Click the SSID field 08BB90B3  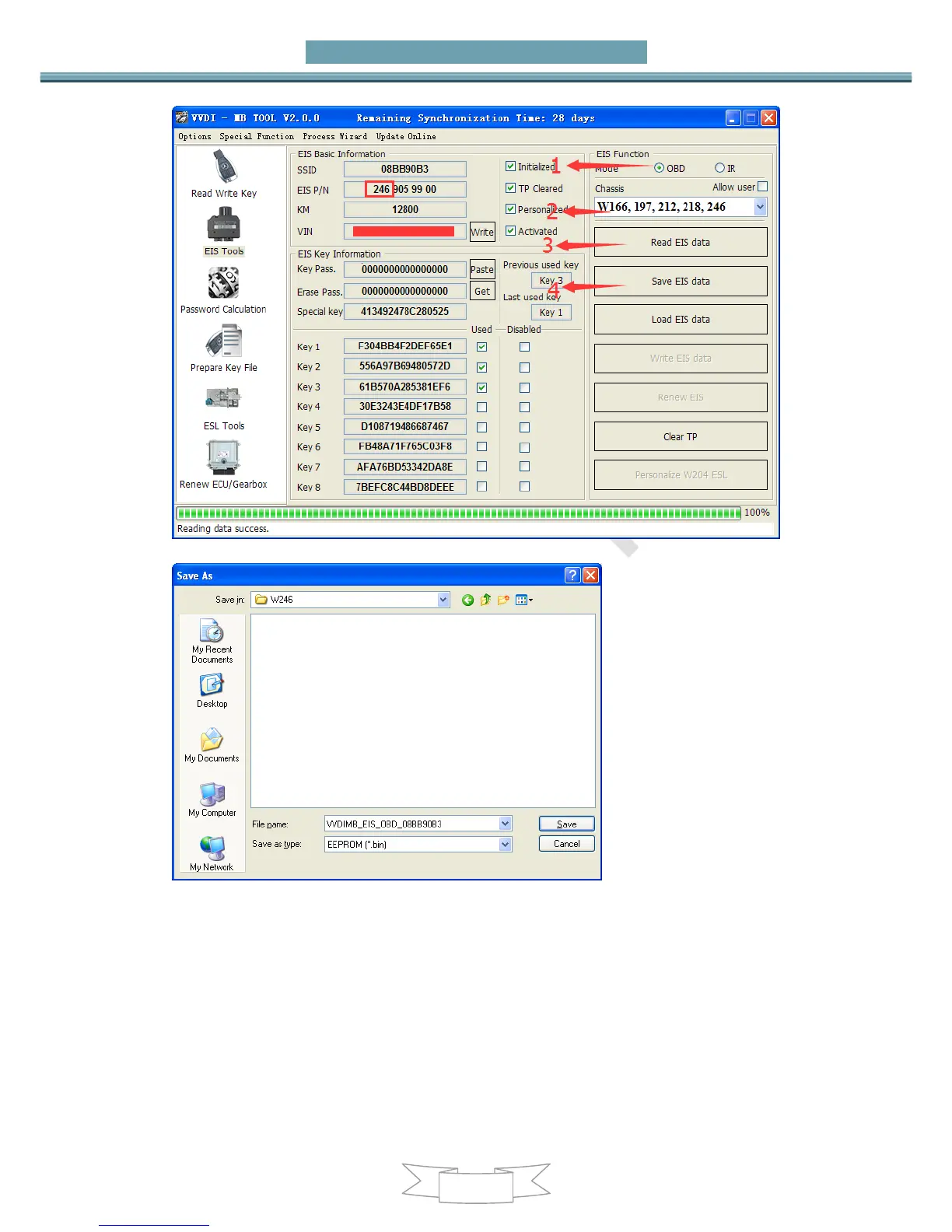(x=405, y=169)
